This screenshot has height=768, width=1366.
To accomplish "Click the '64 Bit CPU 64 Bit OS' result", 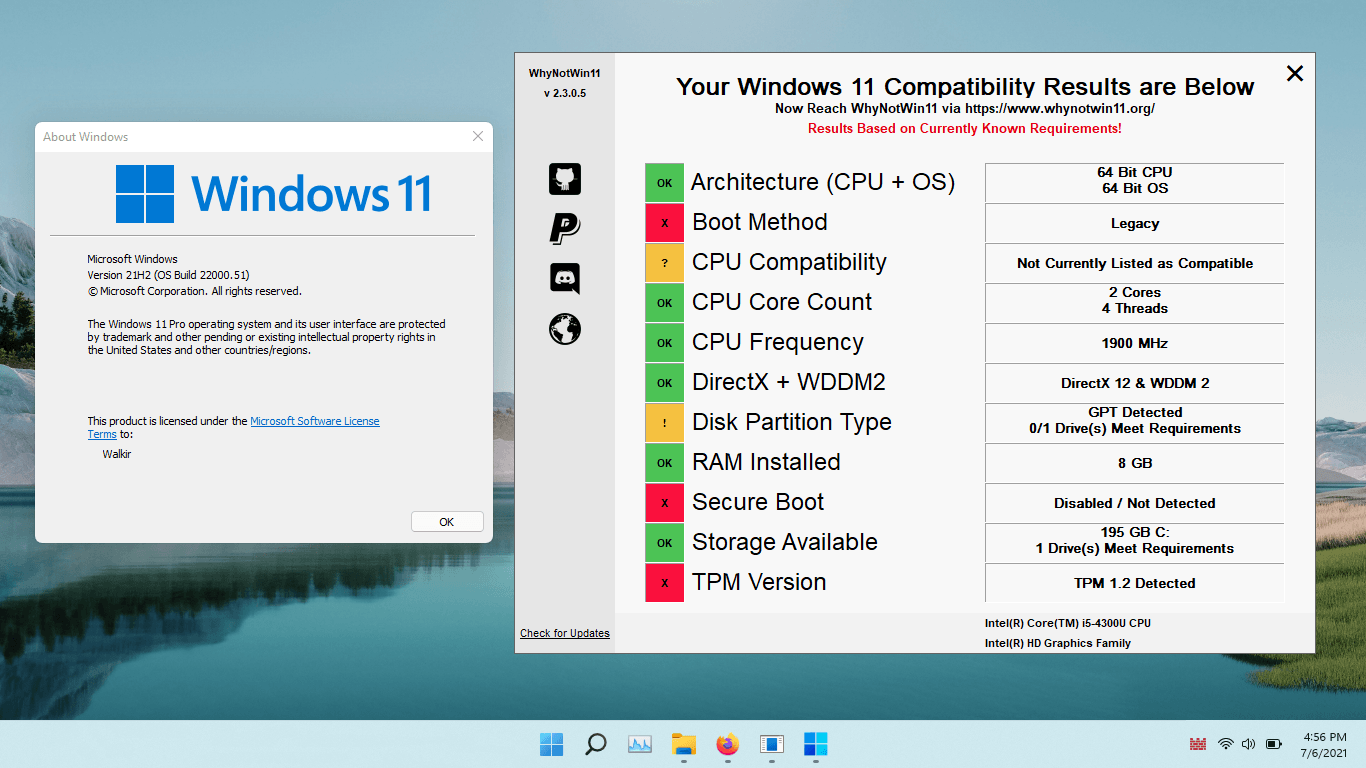I will coord(1135,183).
